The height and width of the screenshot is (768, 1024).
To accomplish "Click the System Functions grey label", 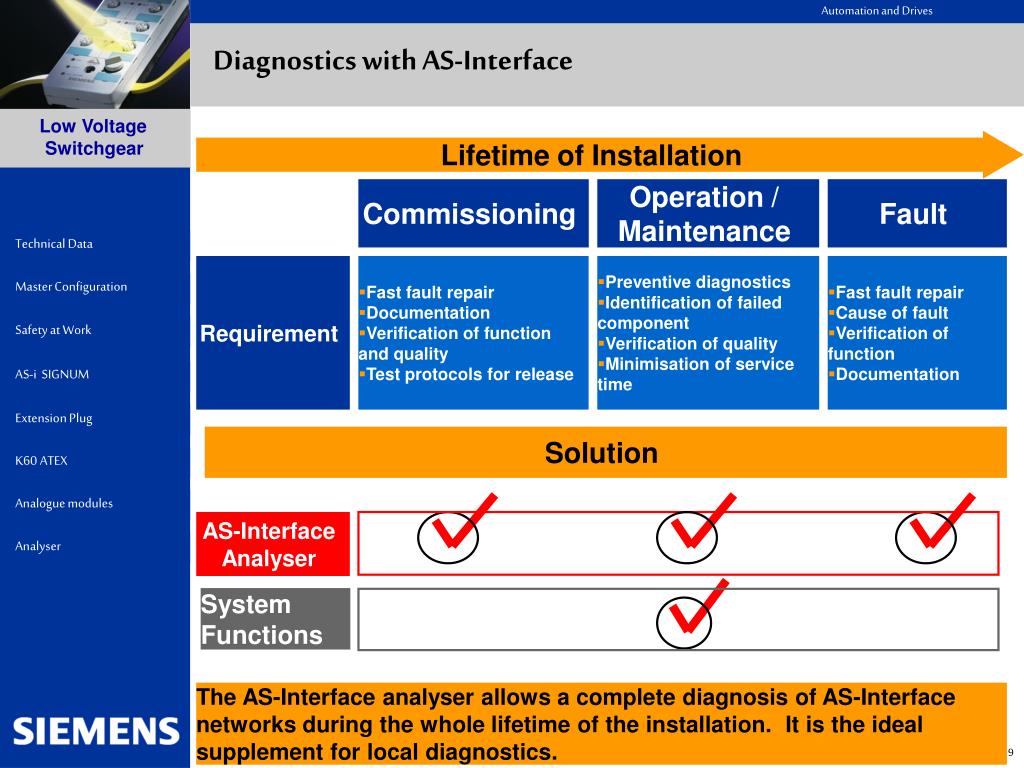I will click(x=275, y=619).
